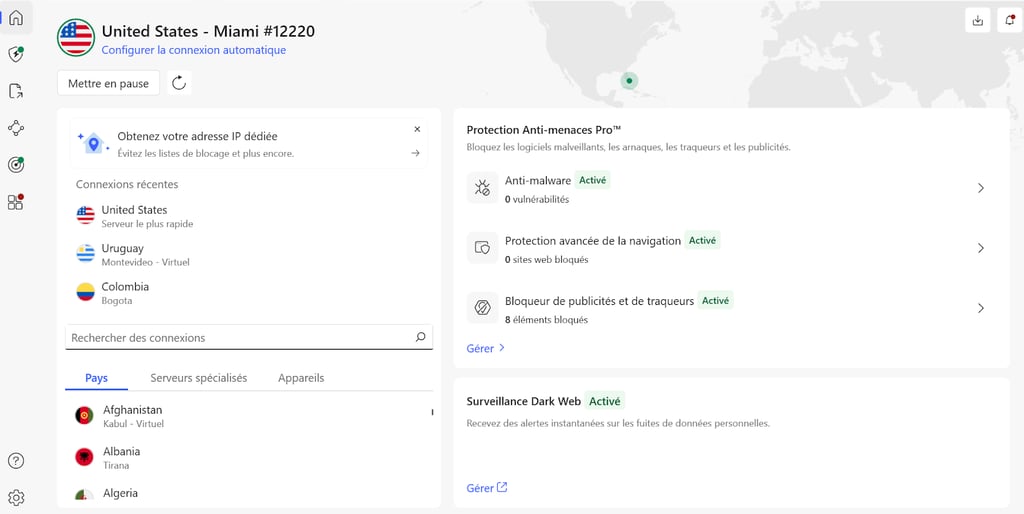Image resolution: width=1024 pixels, height=514 pixels.
Task: Click the Anti-malware Activé badge
Action: 592,180
